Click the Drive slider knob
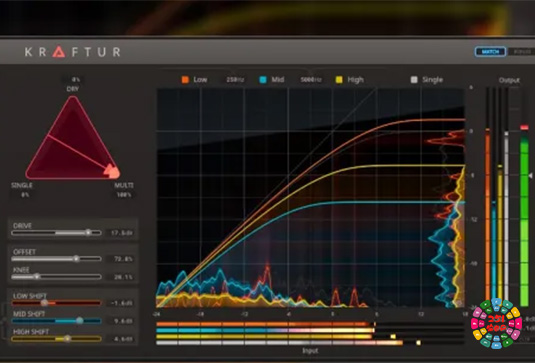The width and height of the screenshot is (535, 363). coord(88,232)
